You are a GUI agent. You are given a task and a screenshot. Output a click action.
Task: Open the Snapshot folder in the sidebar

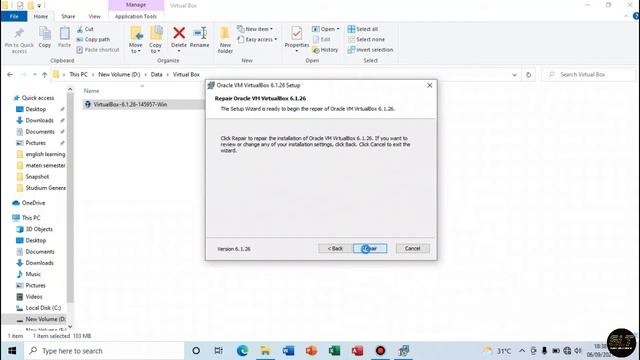[x=37, y=177]
